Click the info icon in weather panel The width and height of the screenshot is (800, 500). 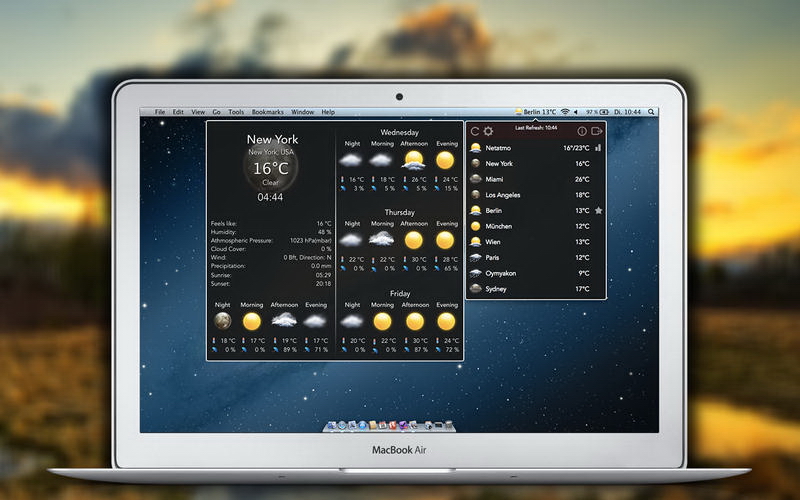[582, 131]
